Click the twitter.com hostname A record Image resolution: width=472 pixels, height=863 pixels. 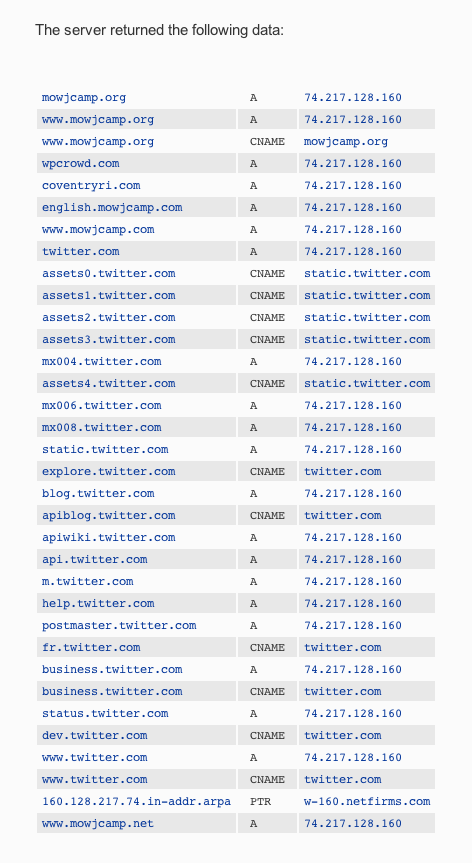80,252
